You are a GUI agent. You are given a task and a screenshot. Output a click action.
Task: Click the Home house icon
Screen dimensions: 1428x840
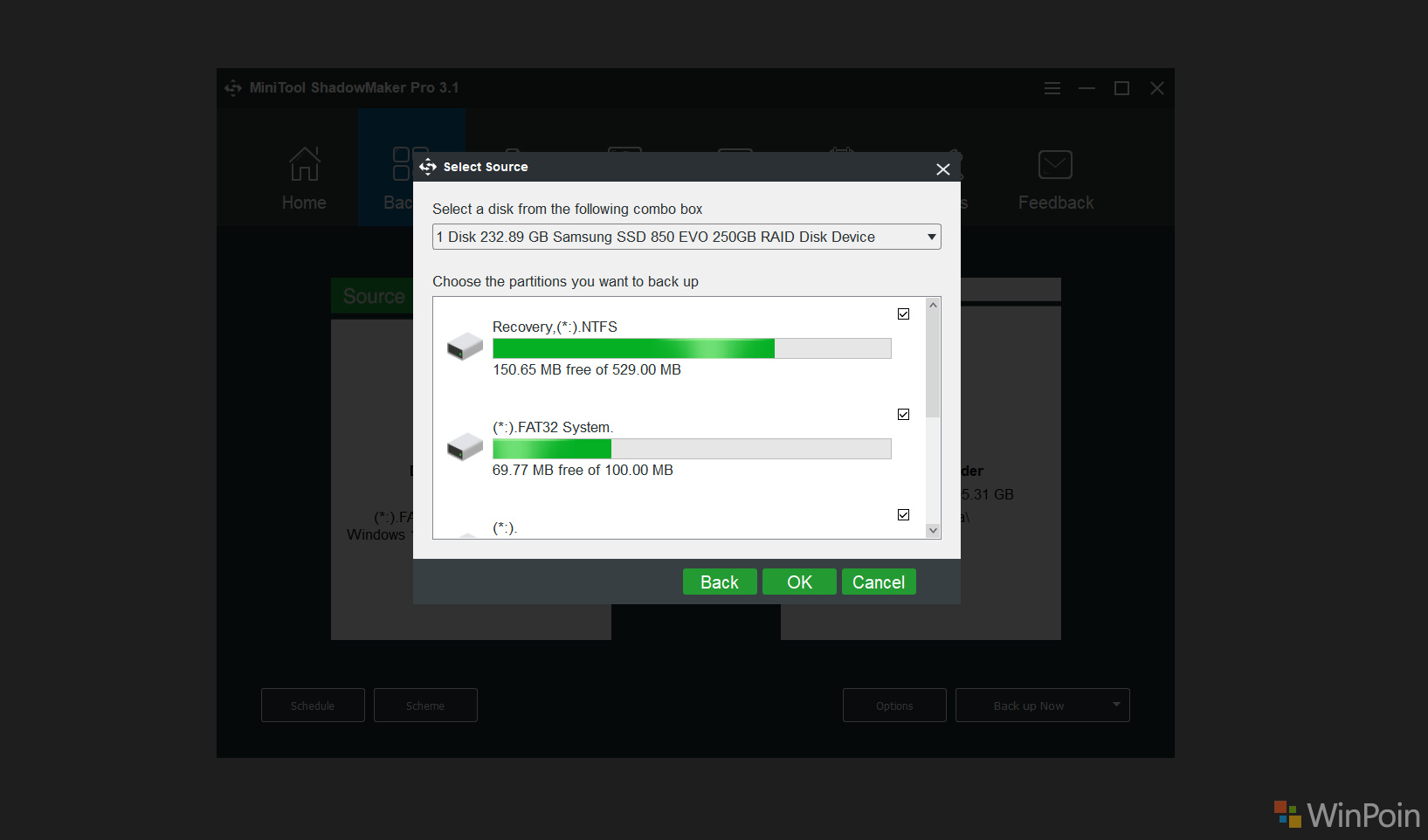tap(304, 163)
